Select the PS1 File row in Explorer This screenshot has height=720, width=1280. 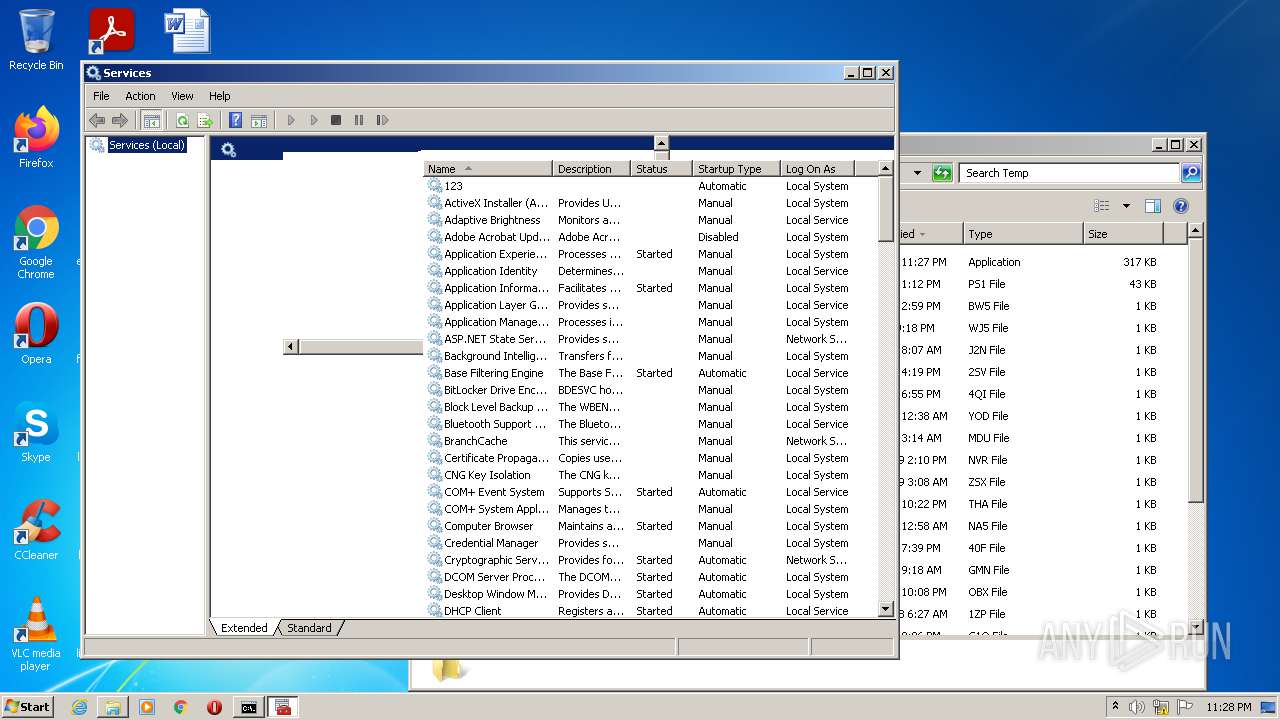click(1043, 284)
